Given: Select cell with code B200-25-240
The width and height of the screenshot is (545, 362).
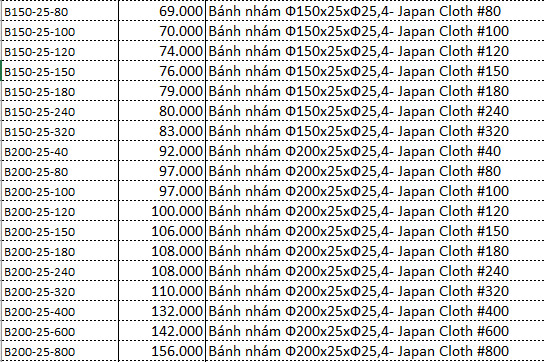Looking at the screenshot, I should tap(60, 271).
